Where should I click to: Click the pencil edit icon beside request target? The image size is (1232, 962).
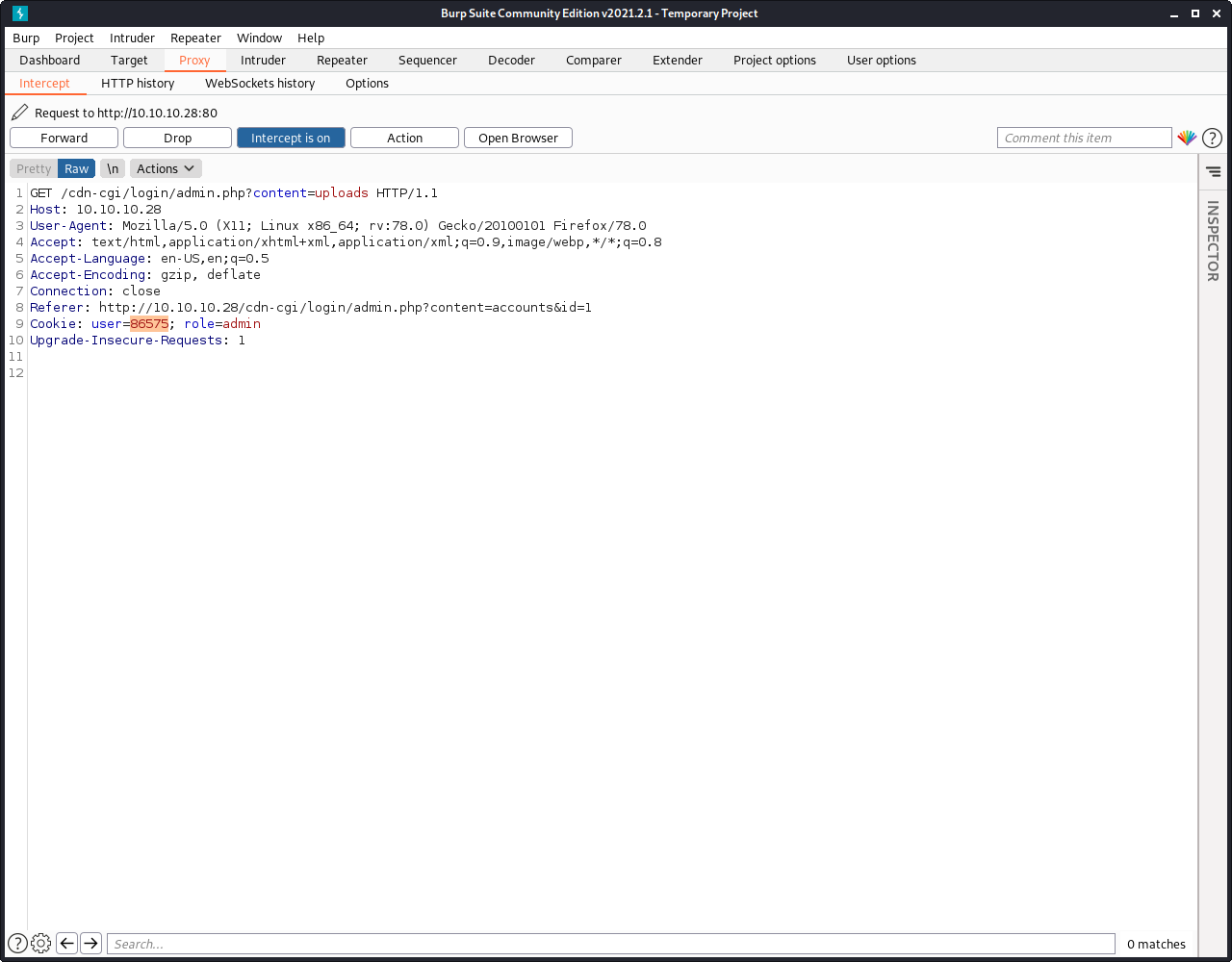[19, 113]
